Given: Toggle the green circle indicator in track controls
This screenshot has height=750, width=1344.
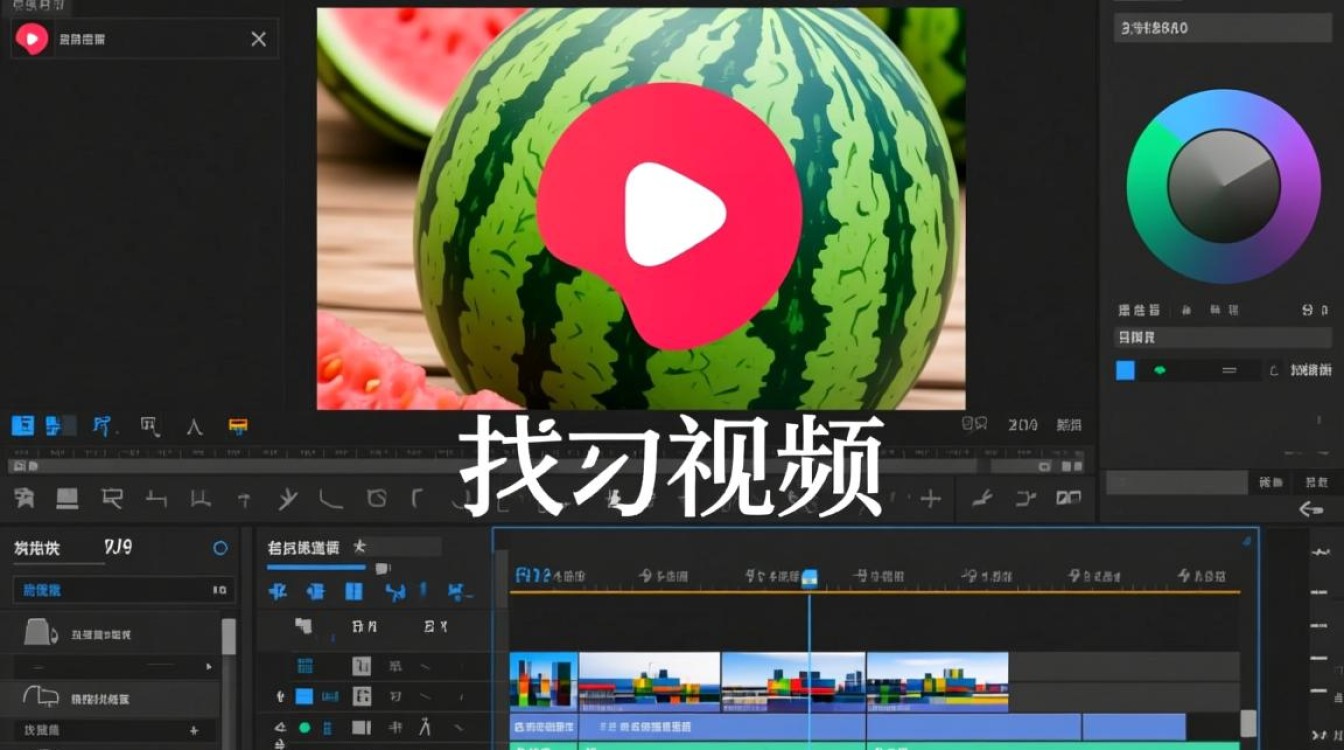Looking at the screenshot, I should (304, 727).
